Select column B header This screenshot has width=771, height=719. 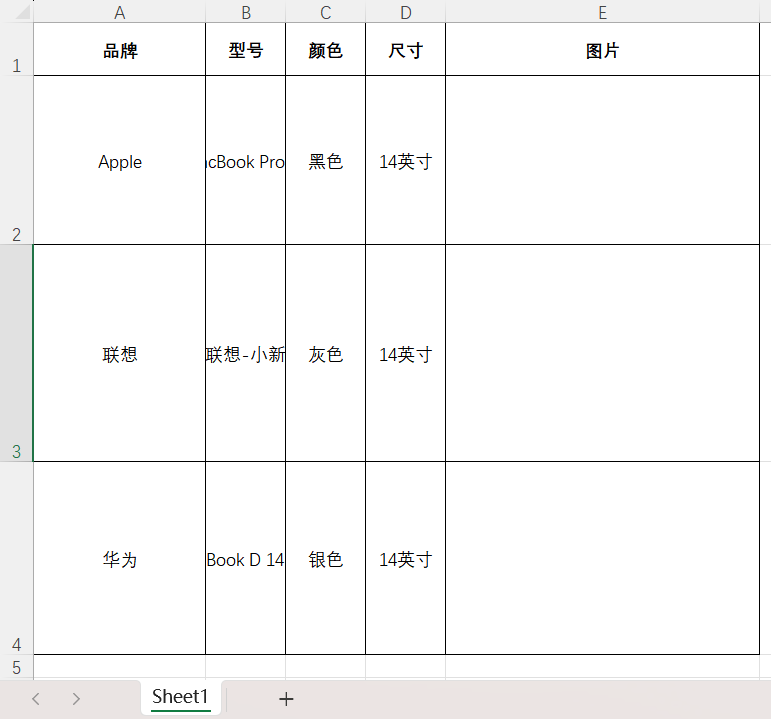point(245,12)
